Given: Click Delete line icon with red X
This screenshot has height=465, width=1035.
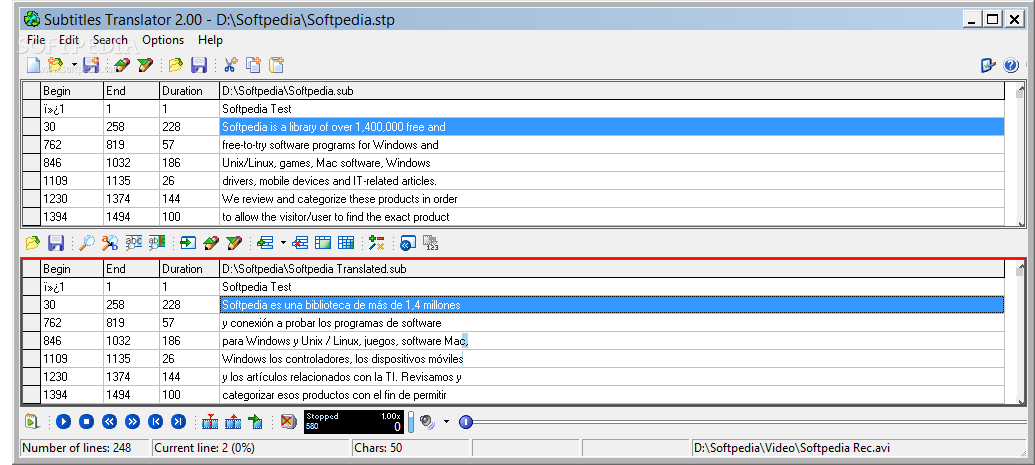Looking at the screenshot, I should pyautogui.click(x=300, y=243).
